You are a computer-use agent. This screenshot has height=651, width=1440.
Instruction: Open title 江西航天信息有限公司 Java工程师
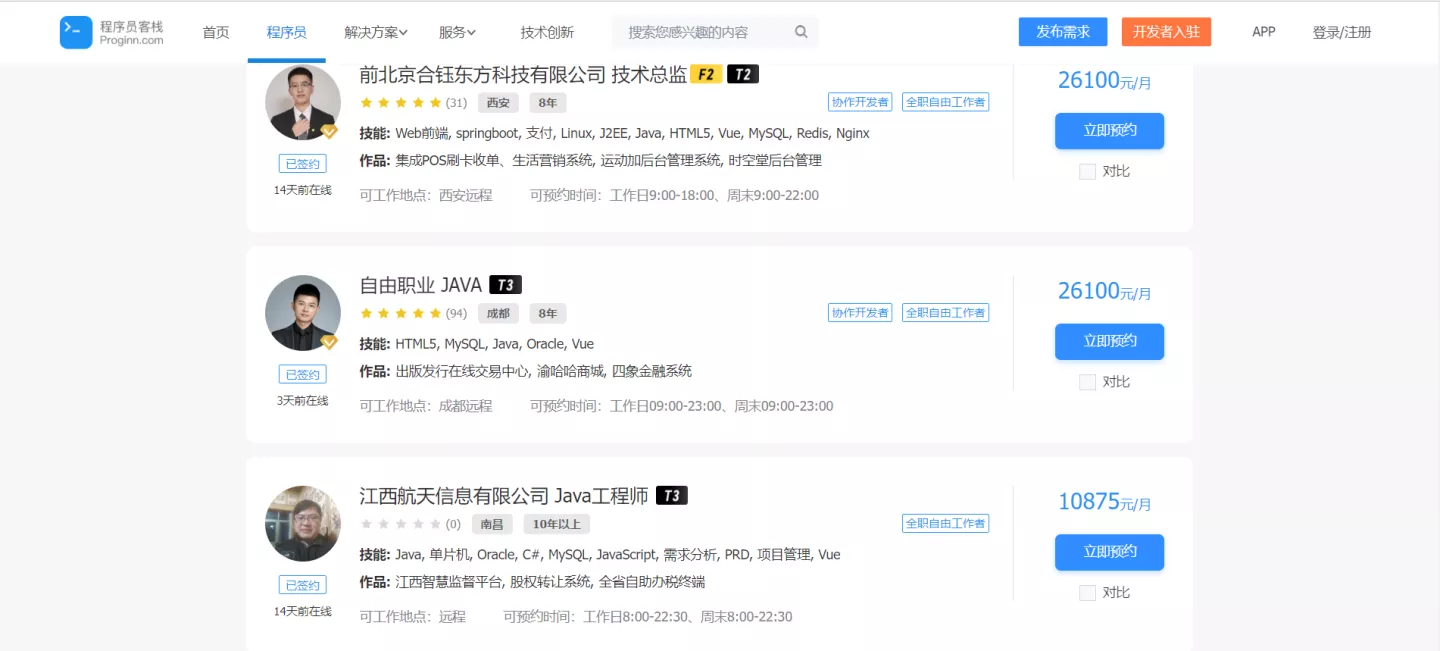tap(504, 496)
